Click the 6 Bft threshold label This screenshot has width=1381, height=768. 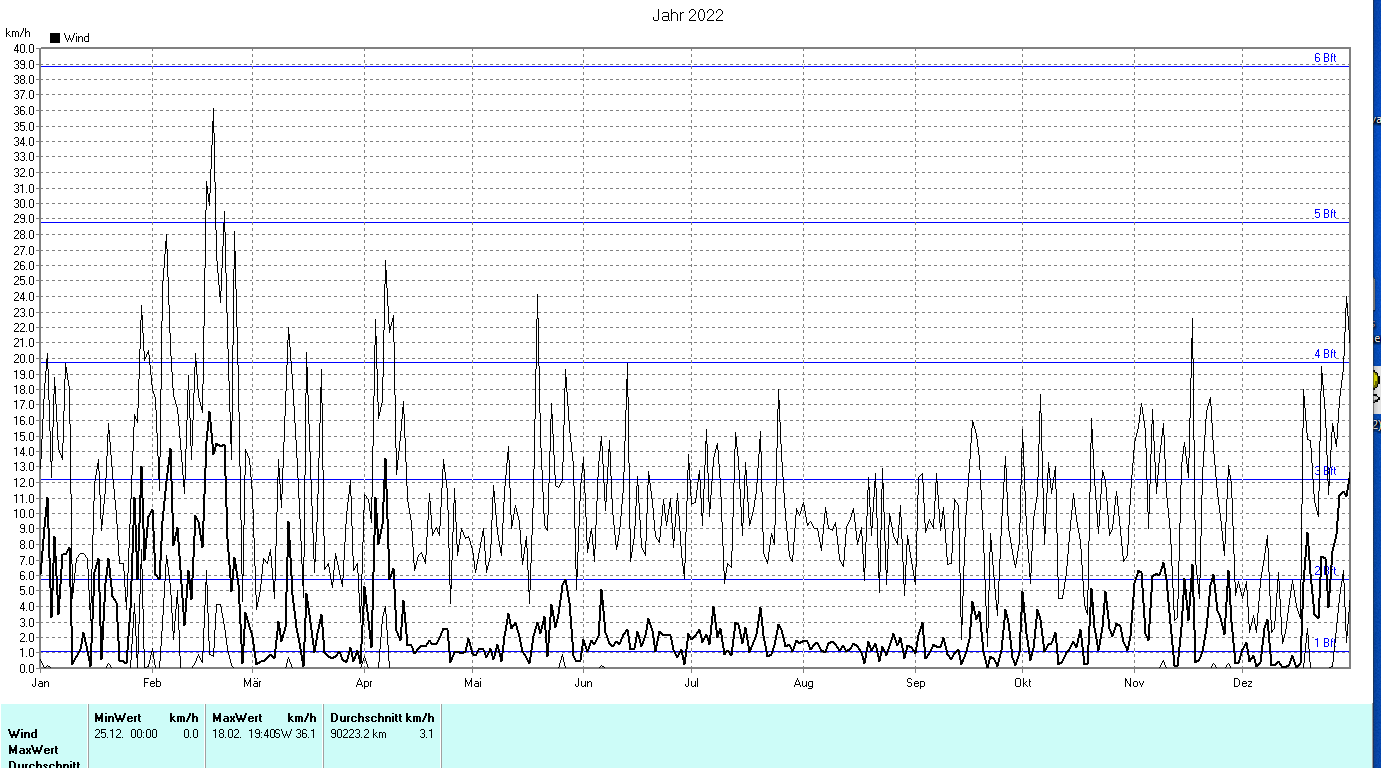coord(1325,58)
